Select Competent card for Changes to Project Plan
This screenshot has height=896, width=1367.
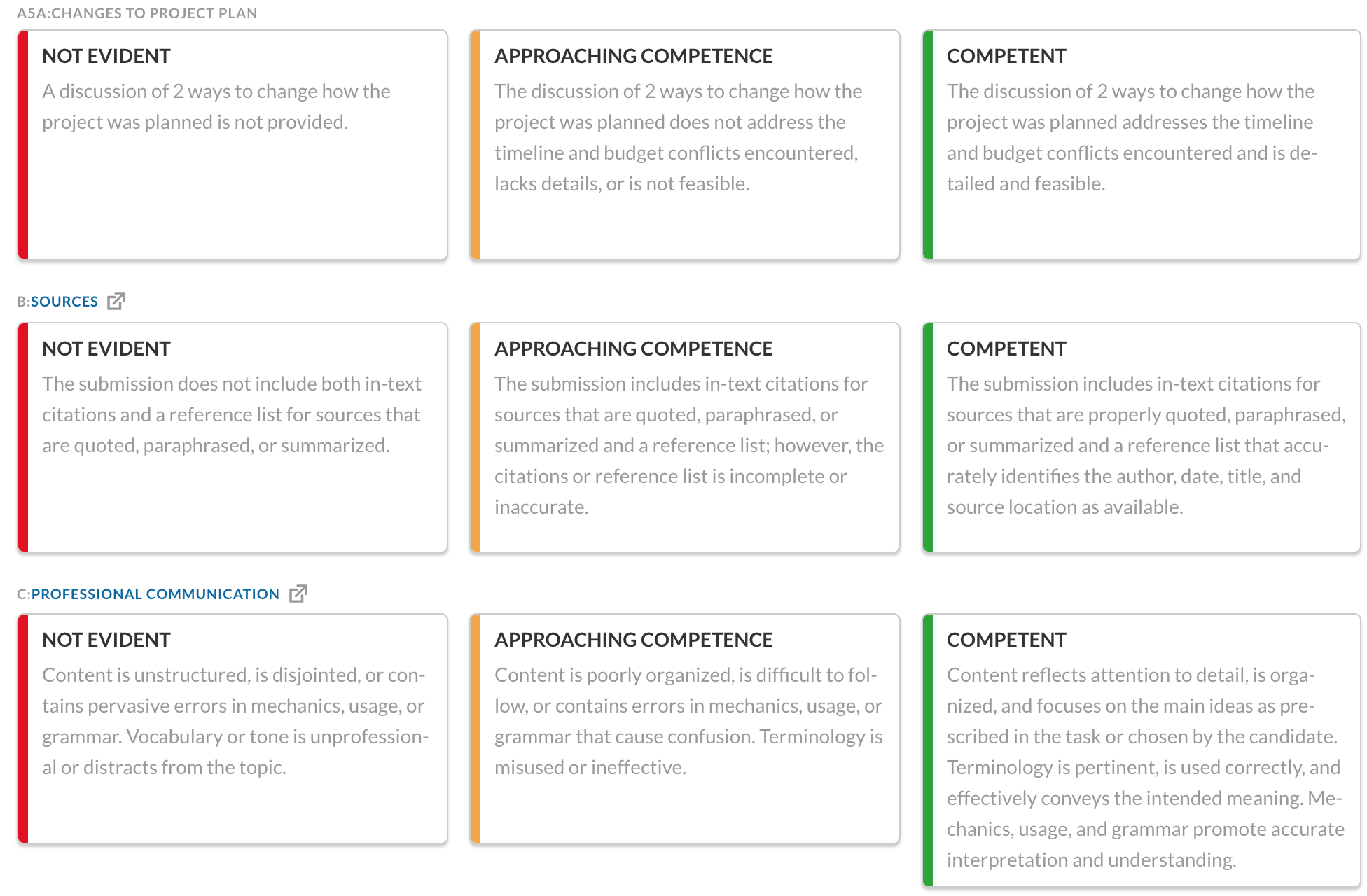click(1142, 145)
